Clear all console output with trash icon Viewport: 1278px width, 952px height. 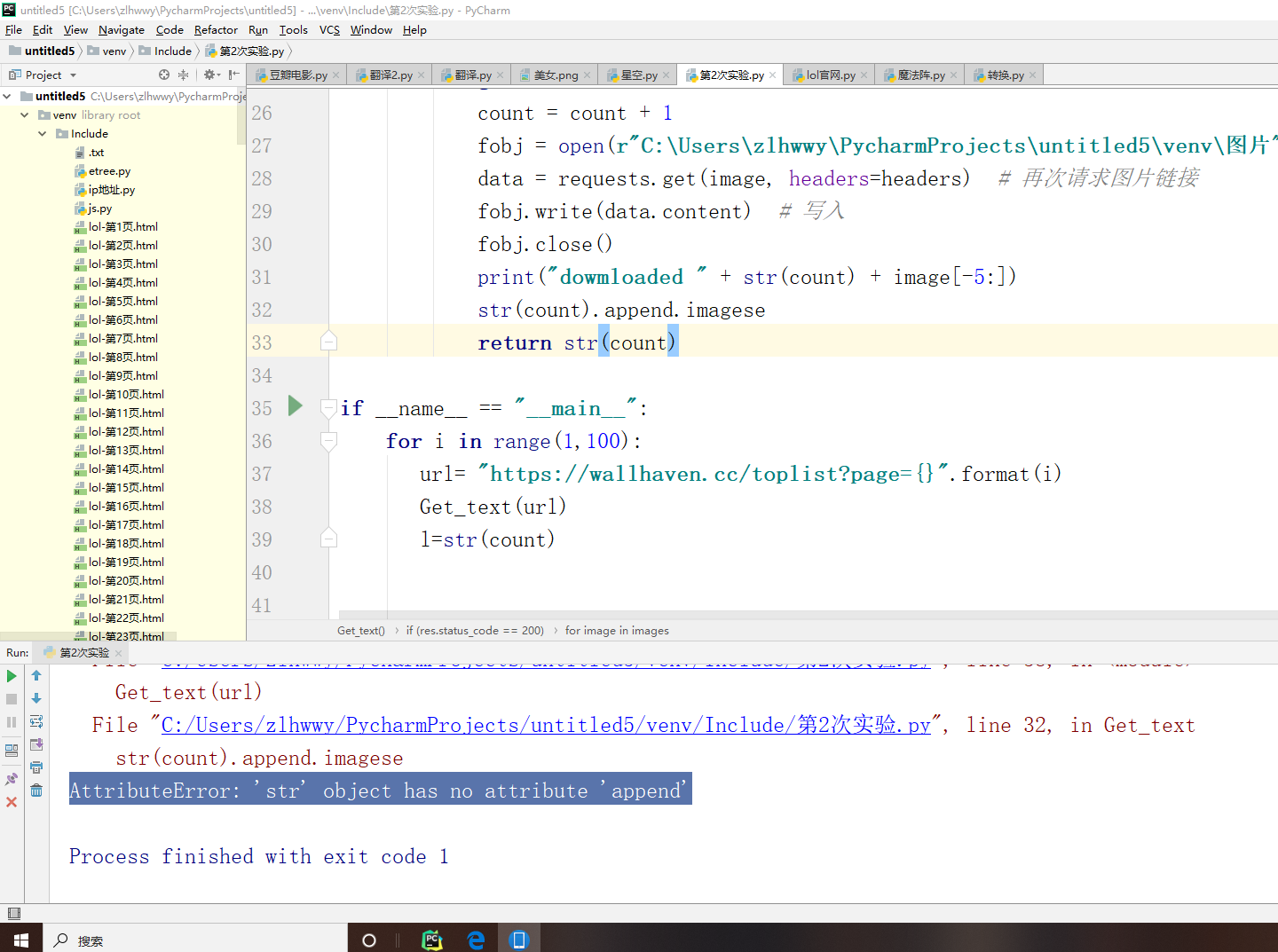pos(35,791)
